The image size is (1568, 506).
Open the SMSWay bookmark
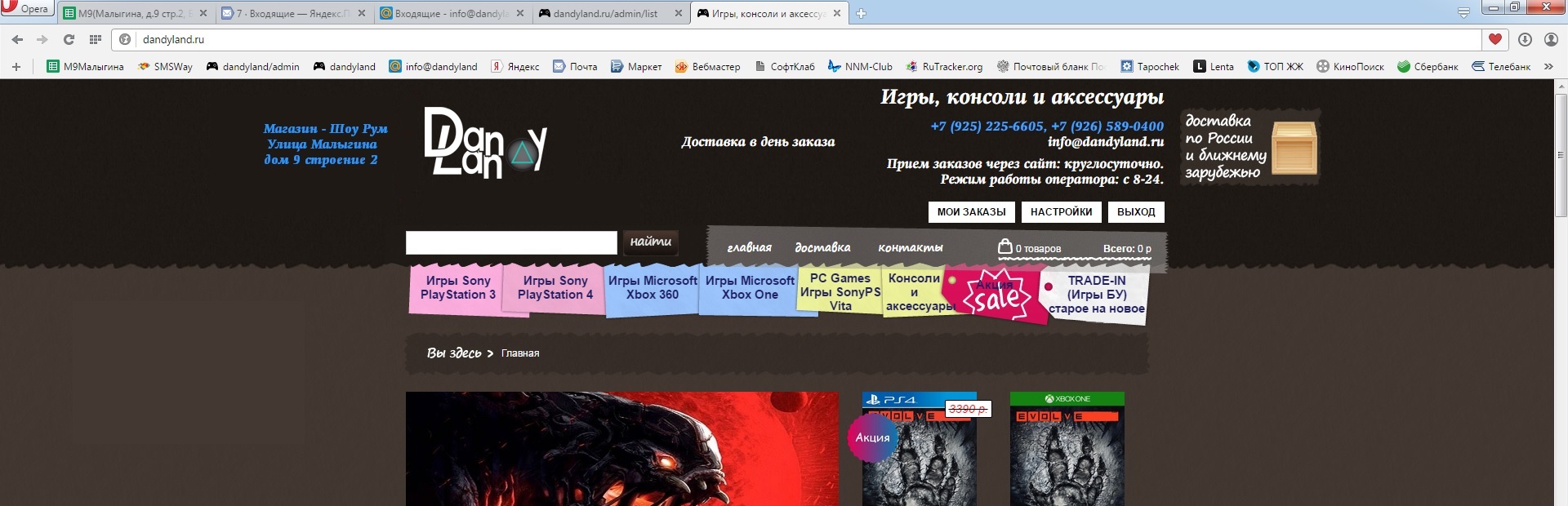(x=165, y=66)
